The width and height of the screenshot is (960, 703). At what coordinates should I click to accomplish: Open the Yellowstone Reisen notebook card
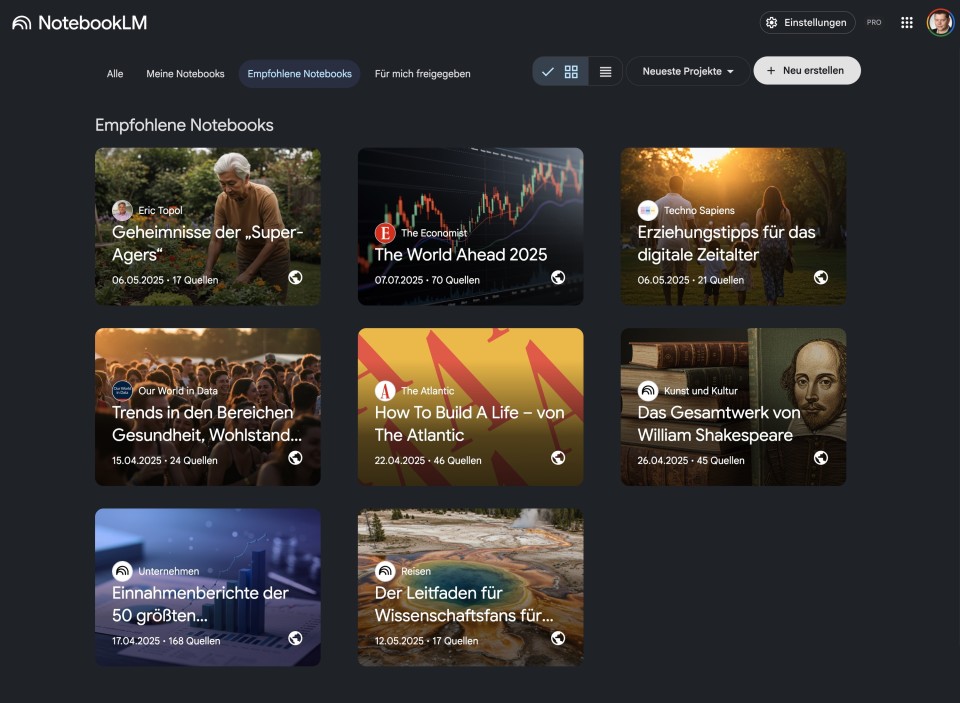coord(470,587)
